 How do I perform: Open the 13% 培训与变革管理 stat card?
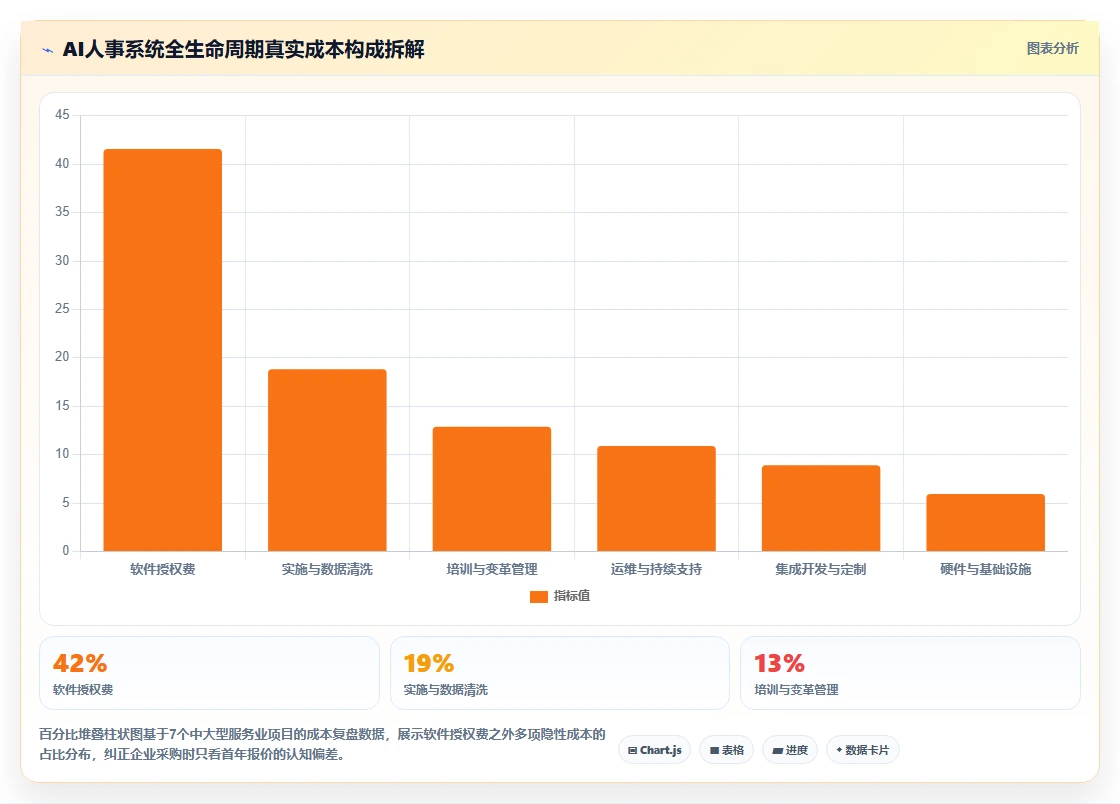tap(910, 673)
